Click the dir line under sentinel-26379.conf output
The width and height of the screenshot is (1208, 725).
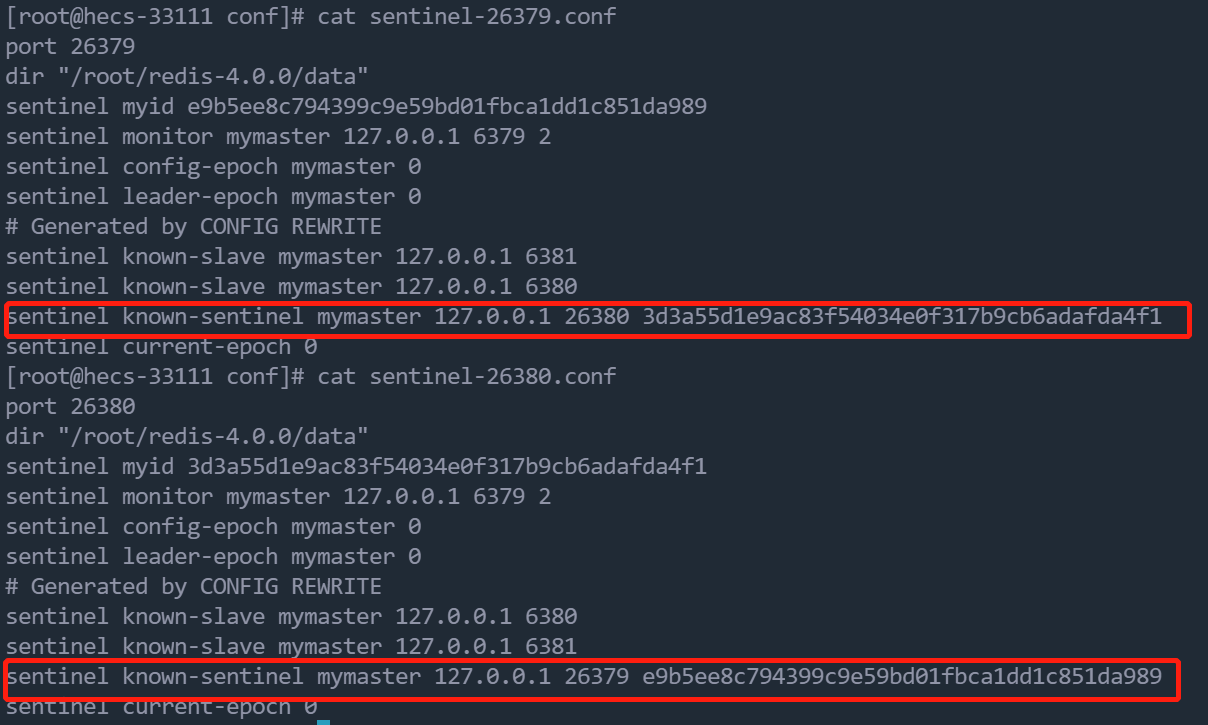(x=187, y=76)
